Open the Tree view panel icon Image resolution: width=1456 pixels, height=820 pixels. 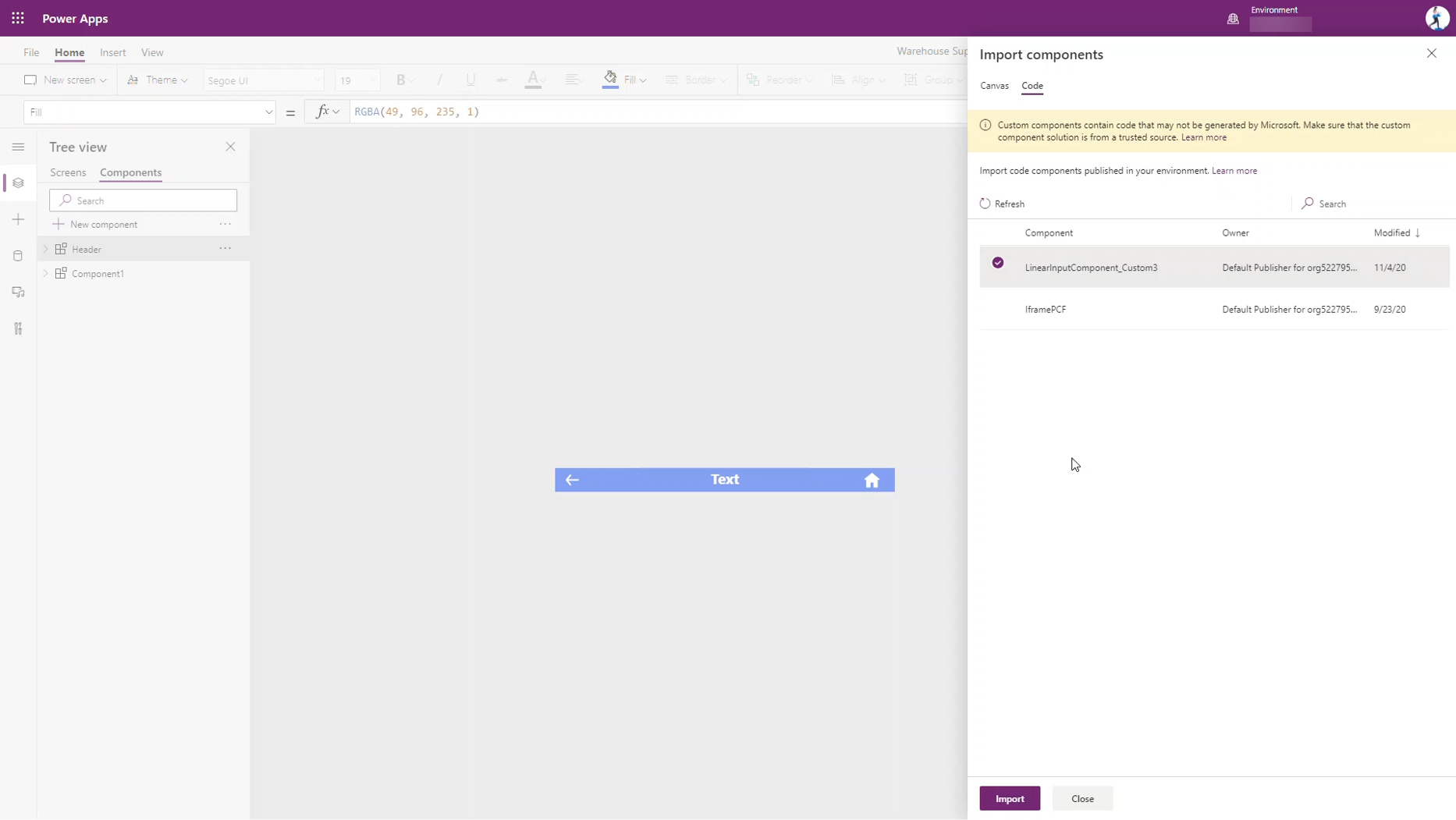coord(17,183)
